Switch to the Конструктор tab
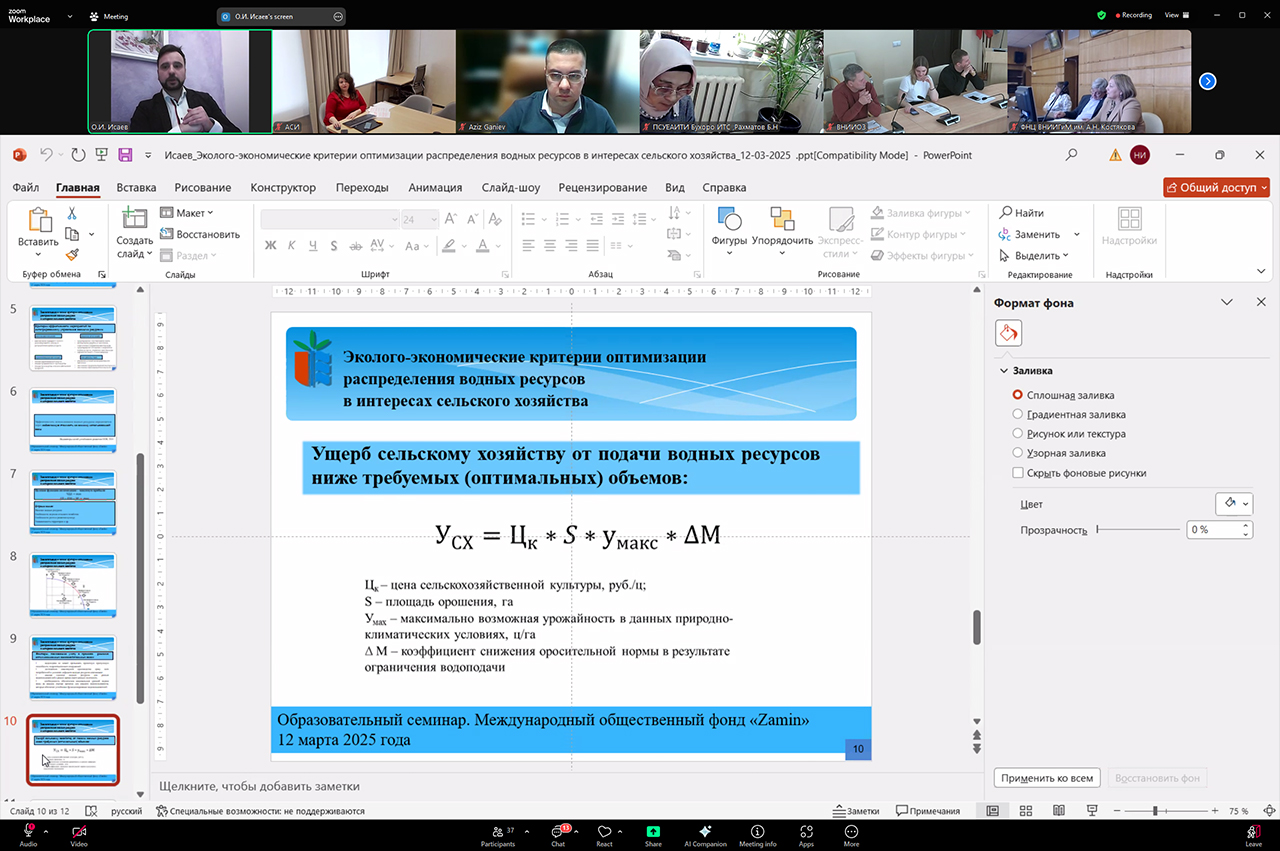1280x851 pixels. [x=283, y=187]
